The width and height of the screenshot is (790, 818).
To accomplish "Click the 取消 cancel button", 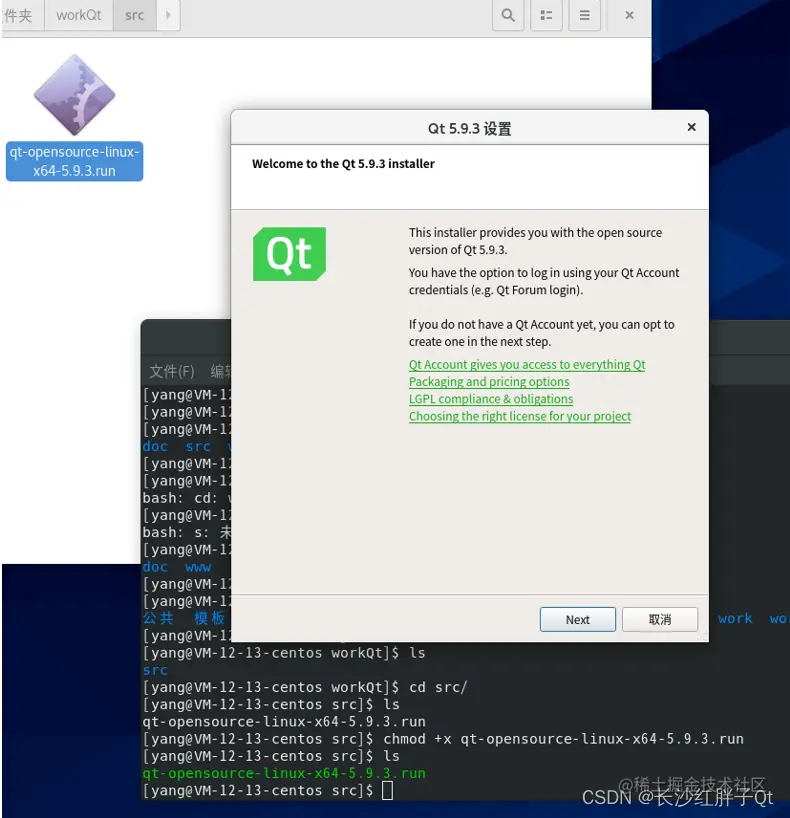I will click(x=660, y=619).
